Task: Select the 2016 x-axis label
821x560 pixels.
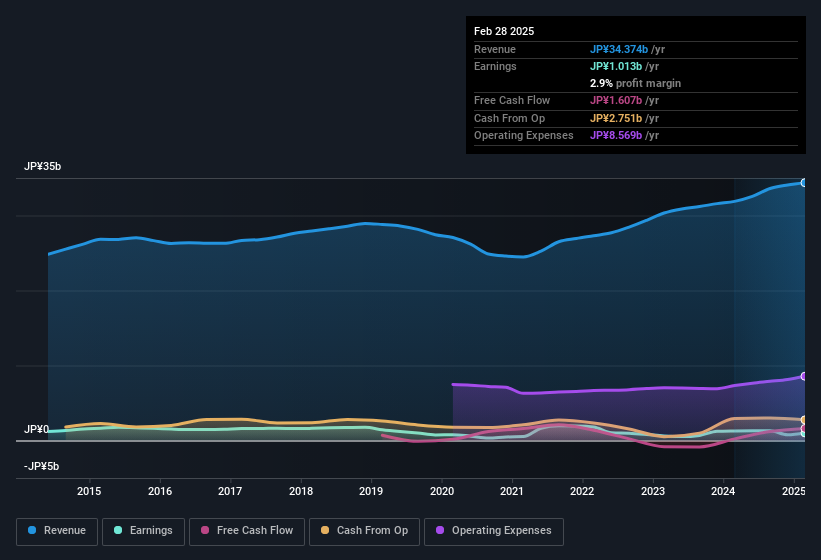Action: [160, 491]
